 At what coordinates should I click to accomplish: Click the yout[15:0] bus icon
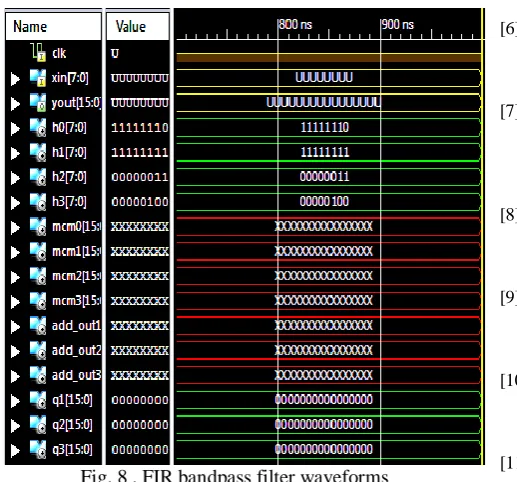click(x=38, y=103)
